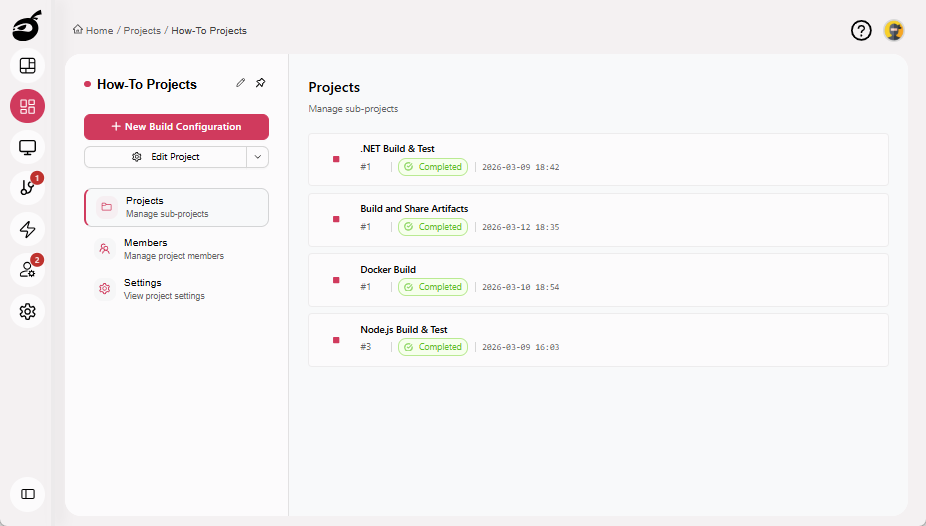Click timestamp 2026-03-10 18:54
The height and width of the screenshot is (526, 926).
tap(520, 287)
